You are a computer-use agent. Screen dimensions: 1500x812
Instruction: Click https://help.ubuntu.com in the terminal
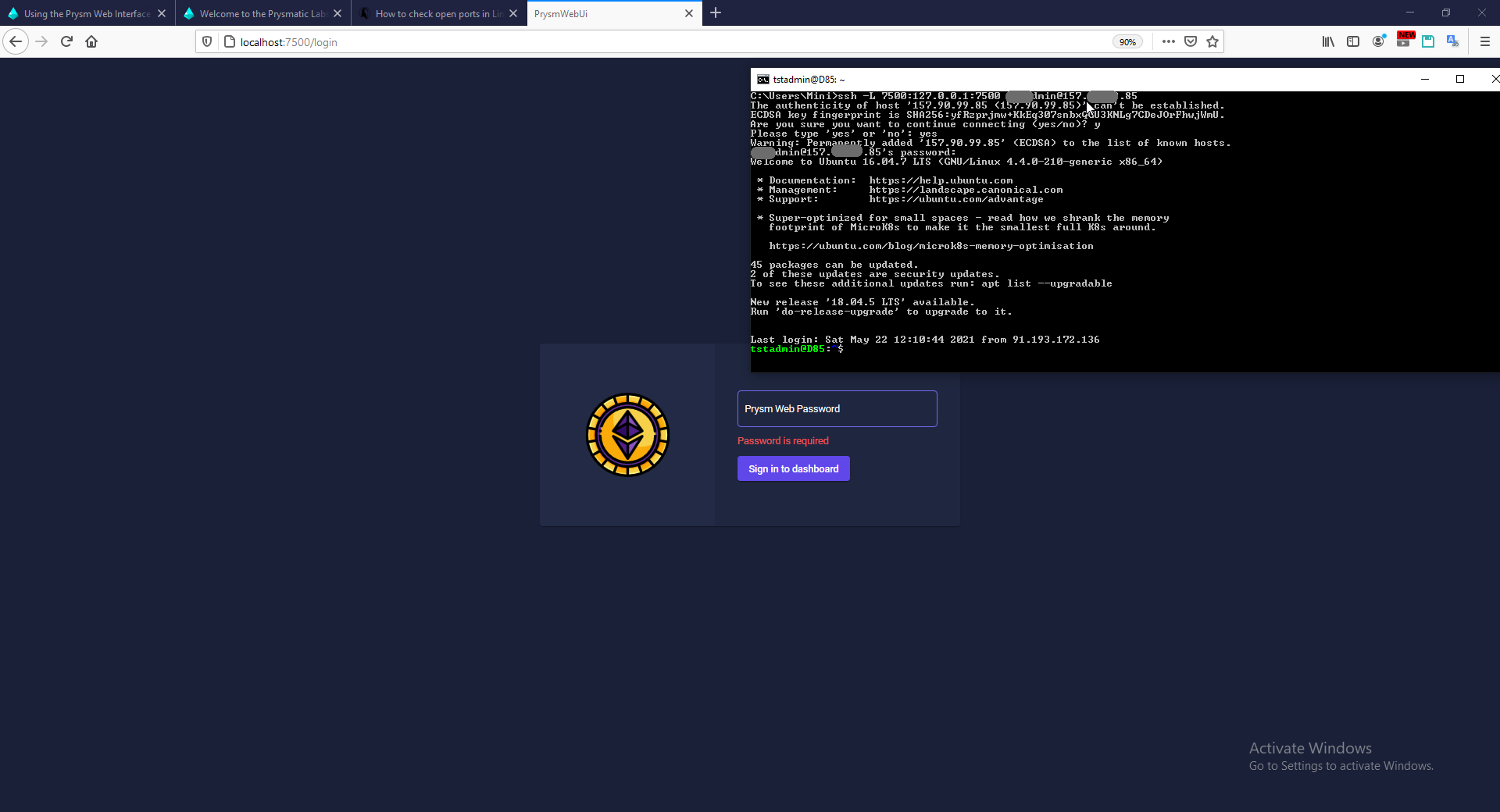pyautogui.click(x=941, y=180)
